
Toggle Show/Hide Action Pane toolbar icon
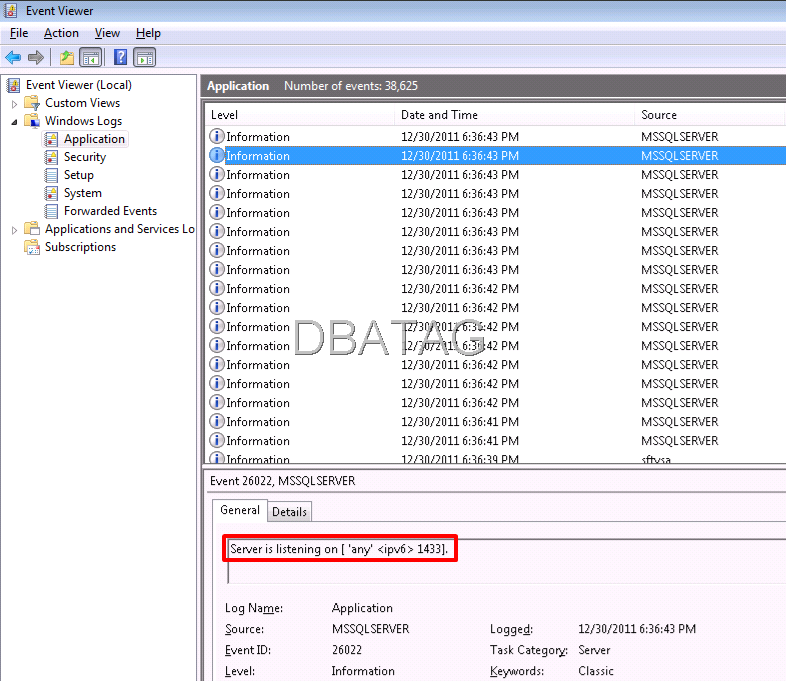pos(144,57)
